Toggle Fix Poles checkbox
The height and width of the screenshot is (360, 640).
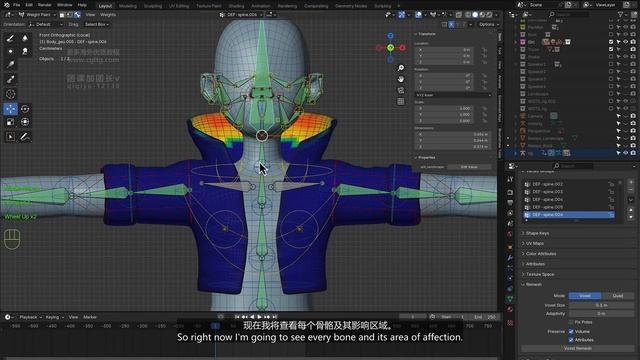pos(571,322)
